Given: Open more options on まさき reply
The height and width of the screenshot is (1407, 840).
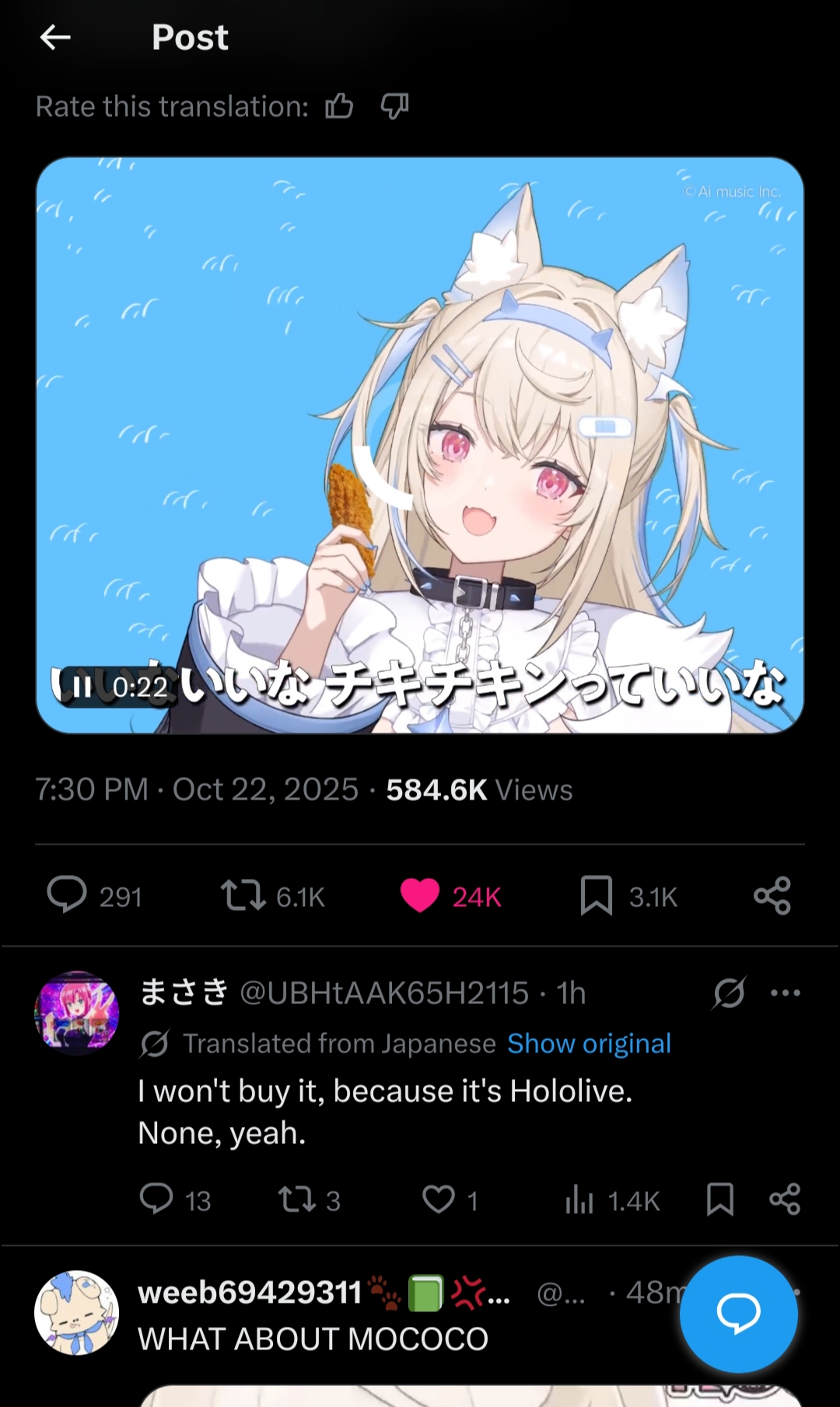Looking at the screenshot, I should (786, 992).
